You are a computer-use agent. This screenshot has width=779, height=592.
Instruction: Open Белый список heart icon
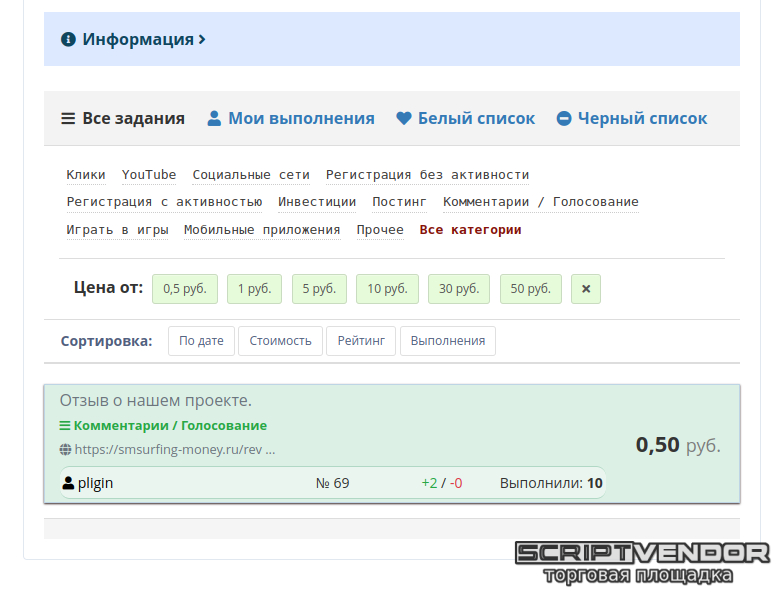[x=404, y=118]
